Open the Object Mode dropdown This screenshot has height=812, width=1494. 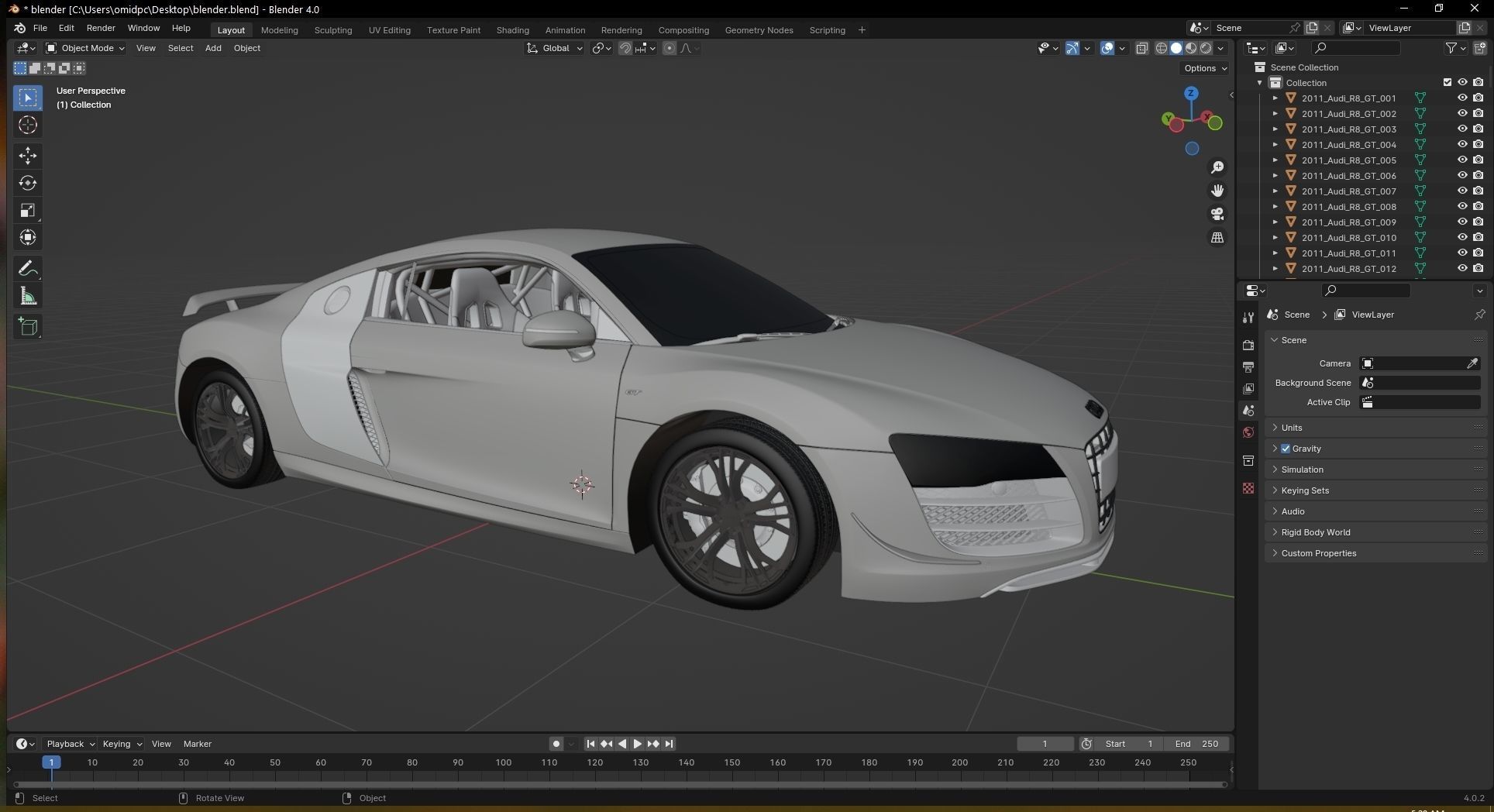[85, 48]
